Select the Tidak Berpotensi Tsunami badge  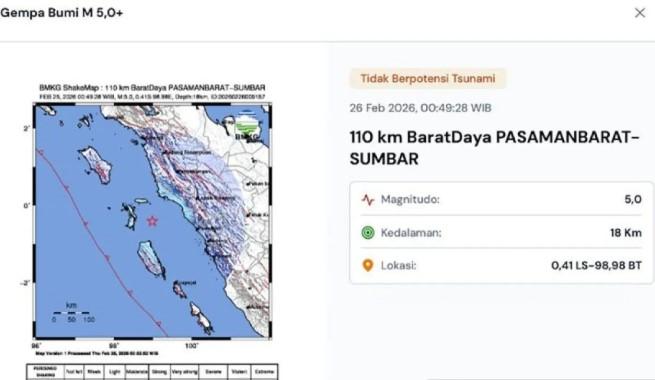(x=428, y=79)
